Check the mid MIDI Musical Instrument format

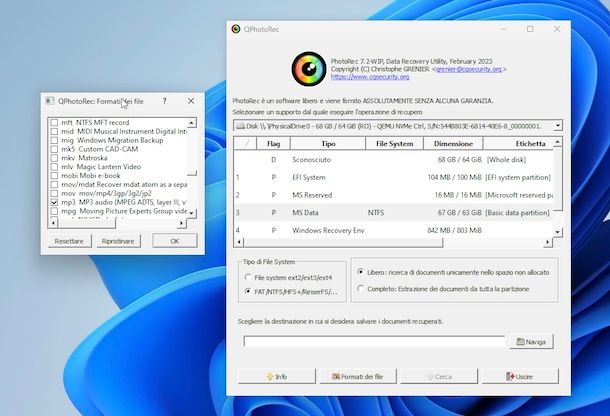pyautogui.click(x=54, y=131)
